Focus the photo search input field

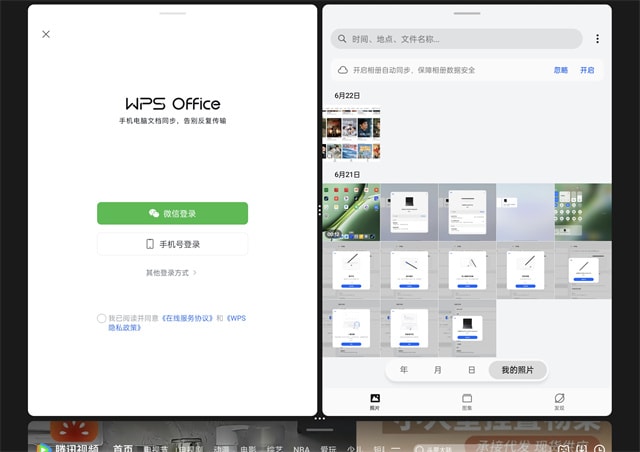coord(460,39)
